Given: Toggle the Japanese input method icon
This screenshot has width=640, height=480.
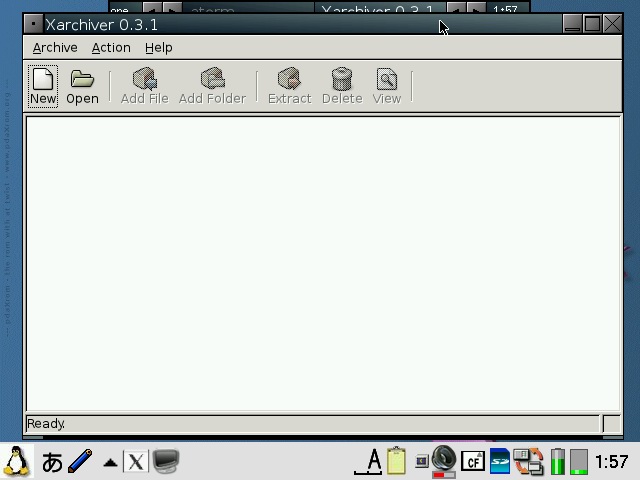Looking at the screenshot, I should tap(52, 462).
